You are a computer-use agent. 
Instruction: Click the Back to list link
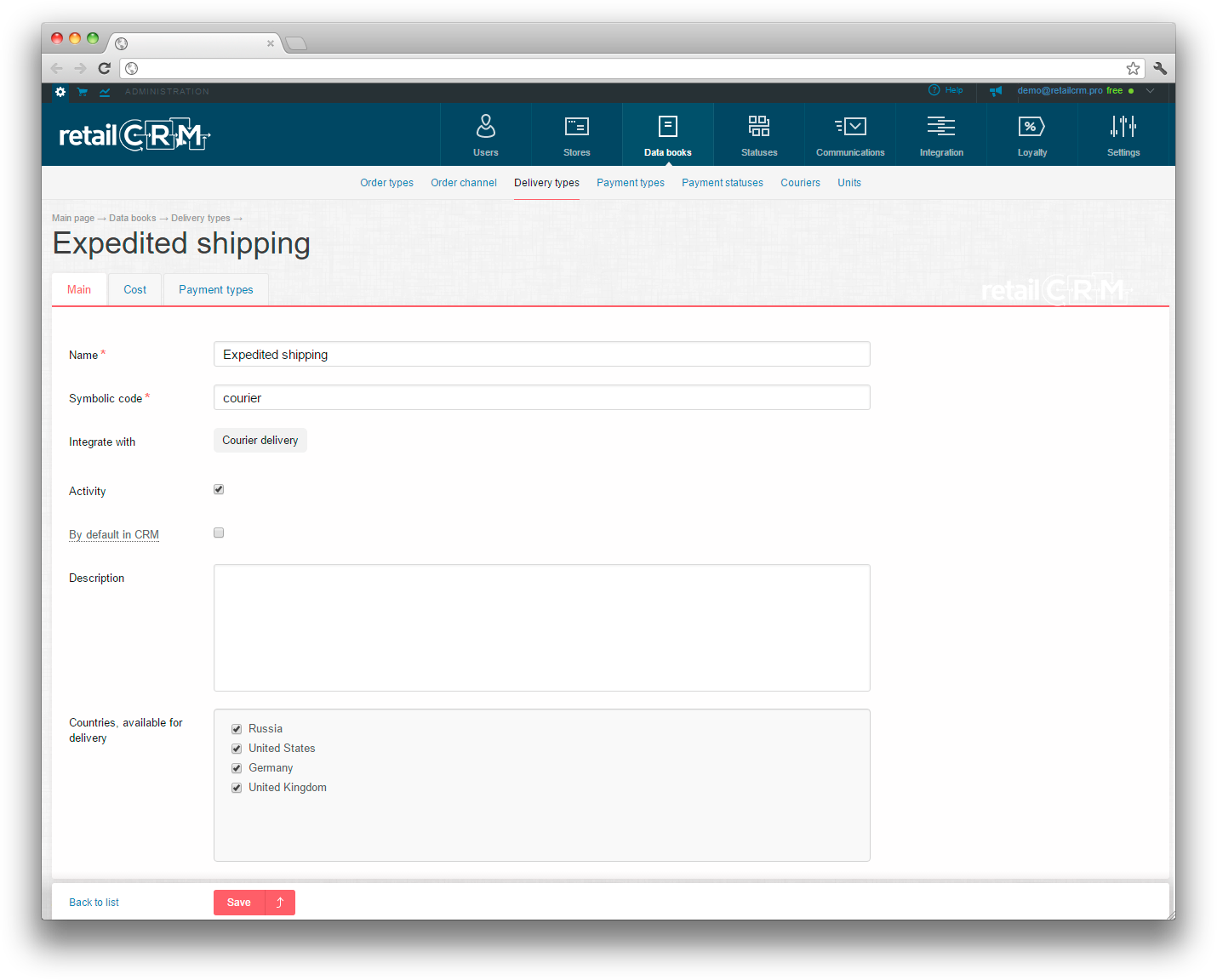[x=94, y=903]
